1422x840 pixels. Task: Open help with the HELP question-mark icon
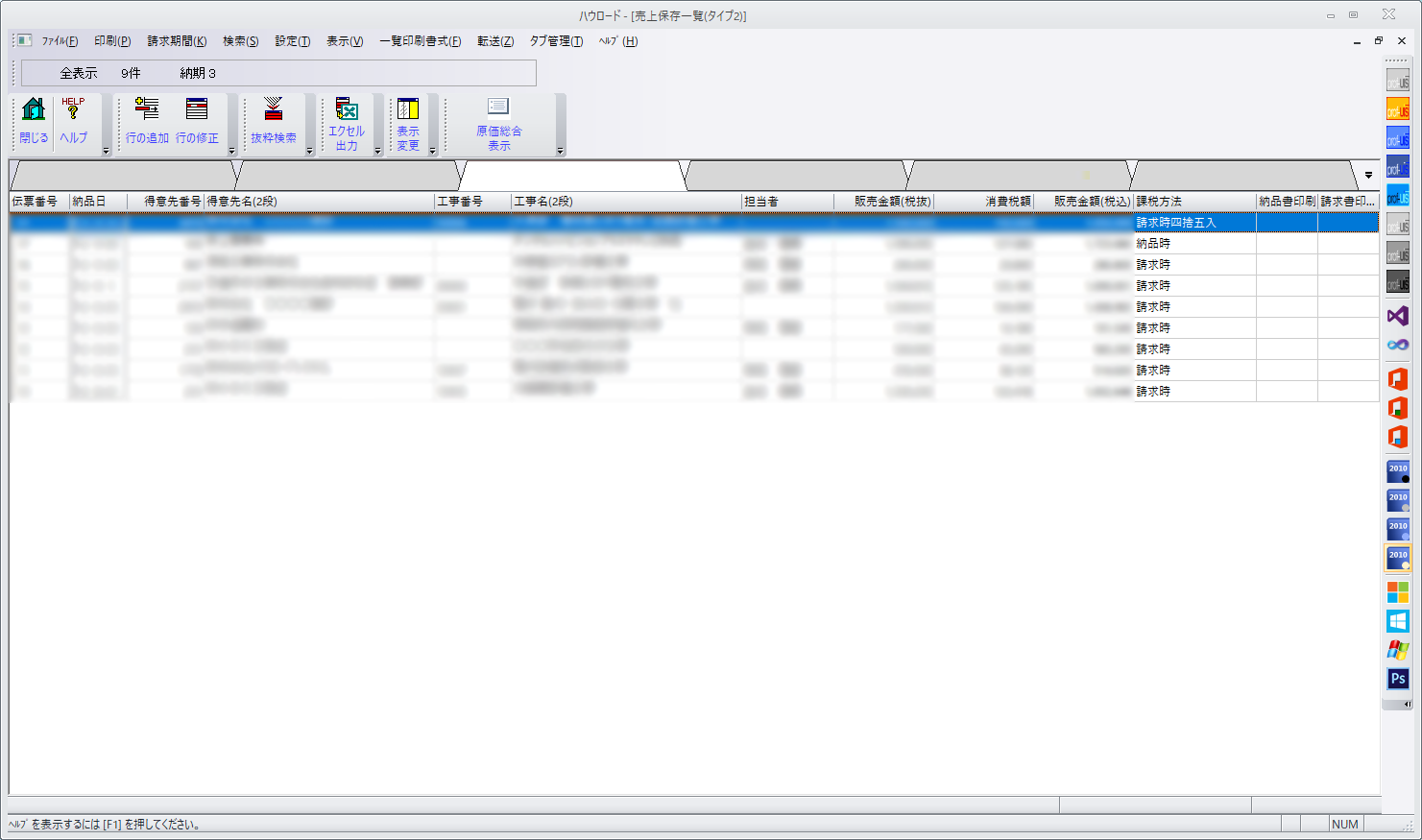(73, 109)
